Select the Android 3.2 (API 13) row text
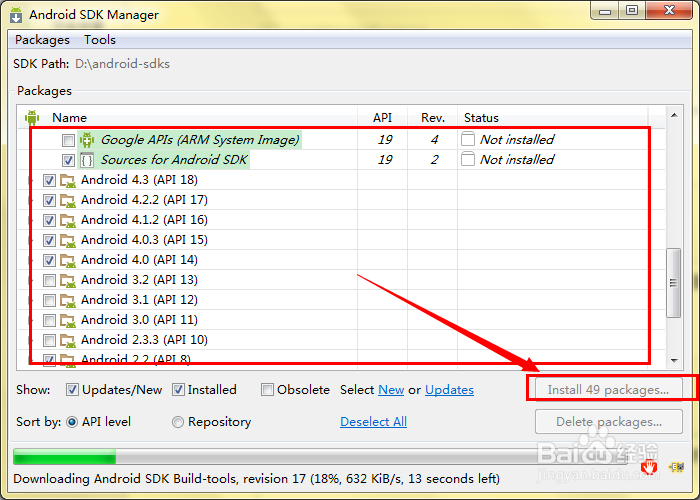The height and width of the screenshot is (500, 700). pyautogui.click(x=139, y=280)
